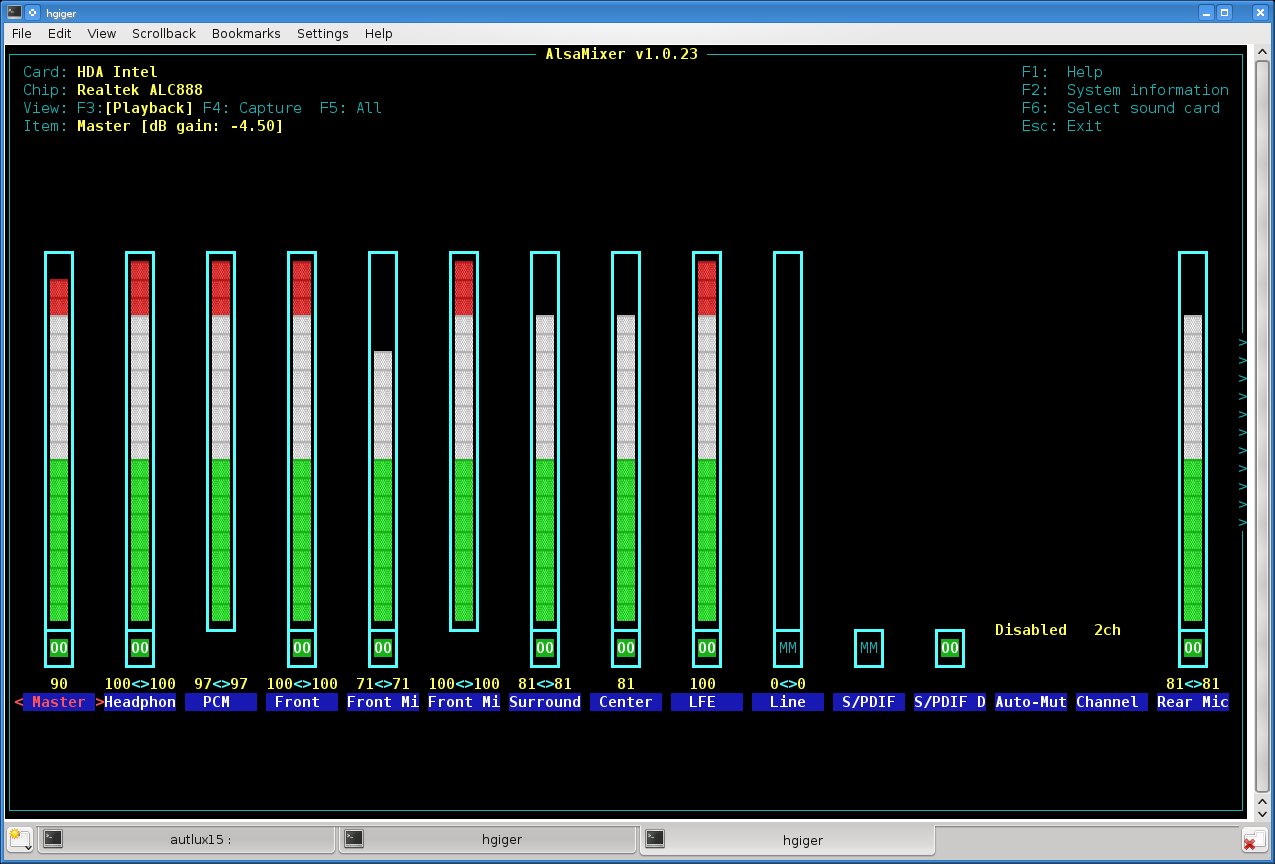Click the F1 Help hint
The width and height of the screenshot is (1275, 864).
[1062, 72]
